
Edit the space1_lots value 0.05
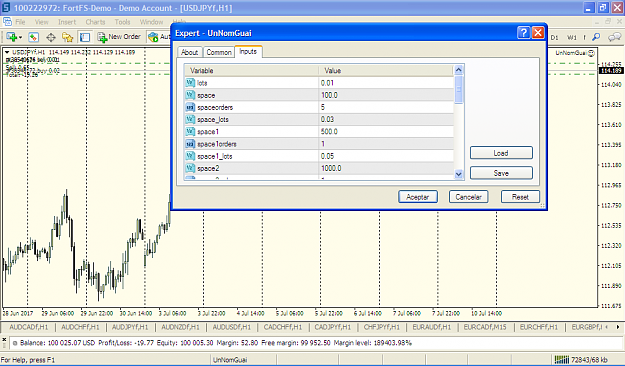click(x=386, y=156)
